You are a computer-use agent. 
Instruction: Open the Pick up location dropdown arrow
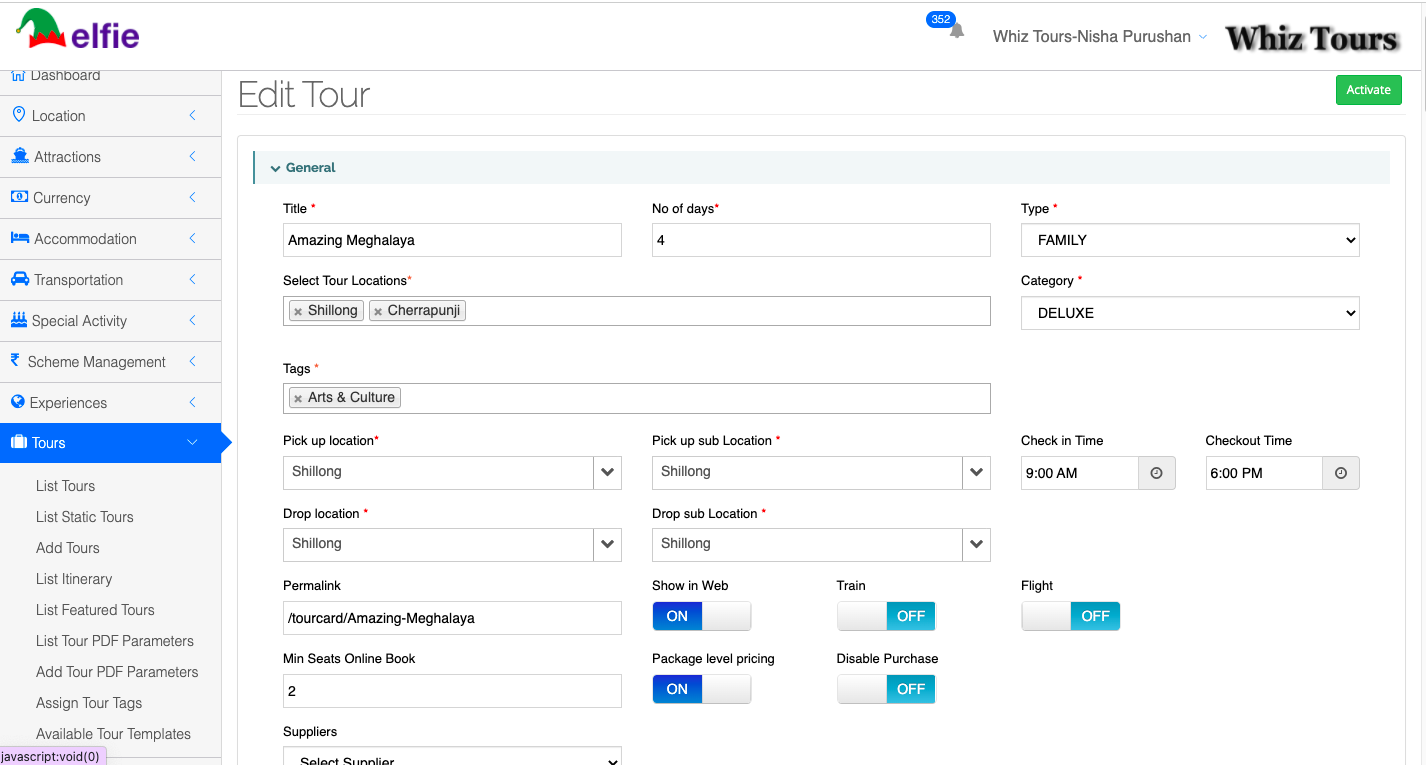click(x=607, y=473)
